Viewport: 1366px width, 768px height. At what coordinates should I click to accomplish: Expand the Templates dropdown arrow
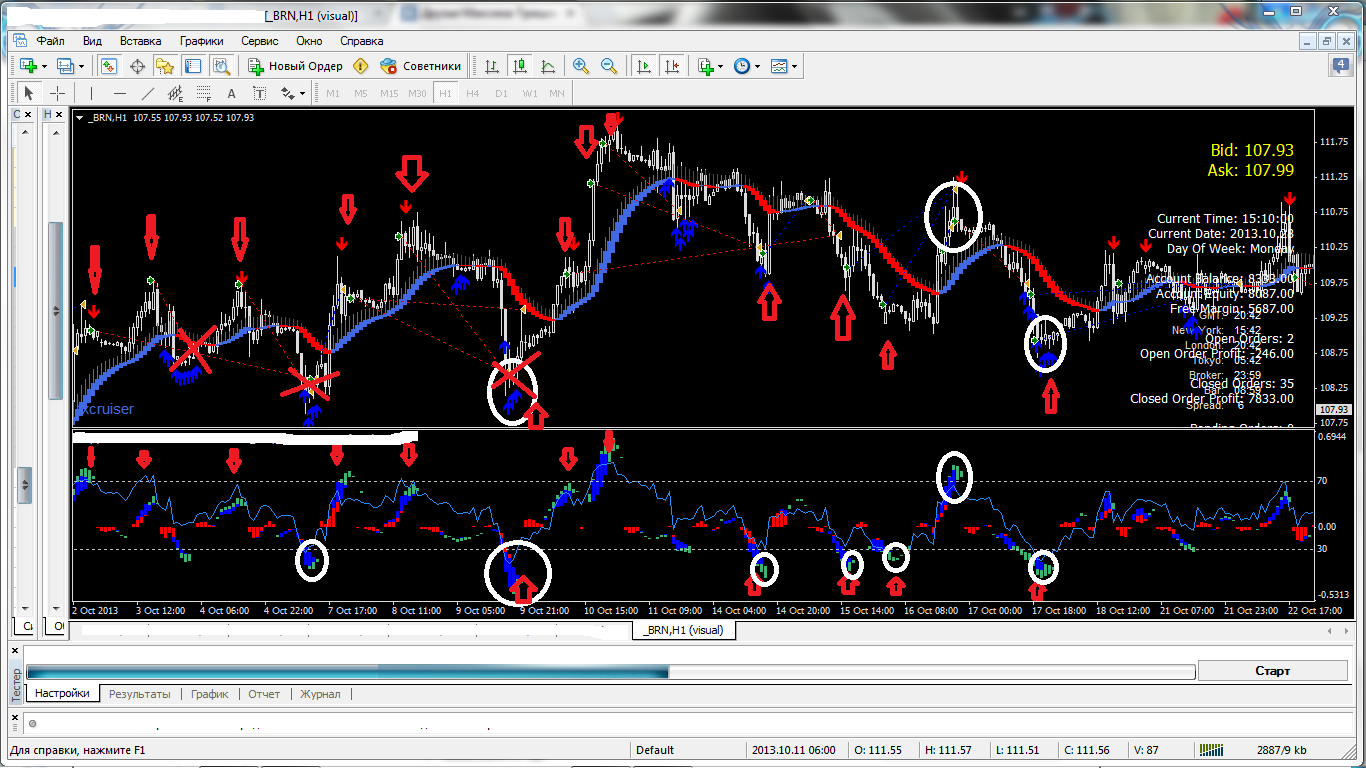(x=794, y=67)
